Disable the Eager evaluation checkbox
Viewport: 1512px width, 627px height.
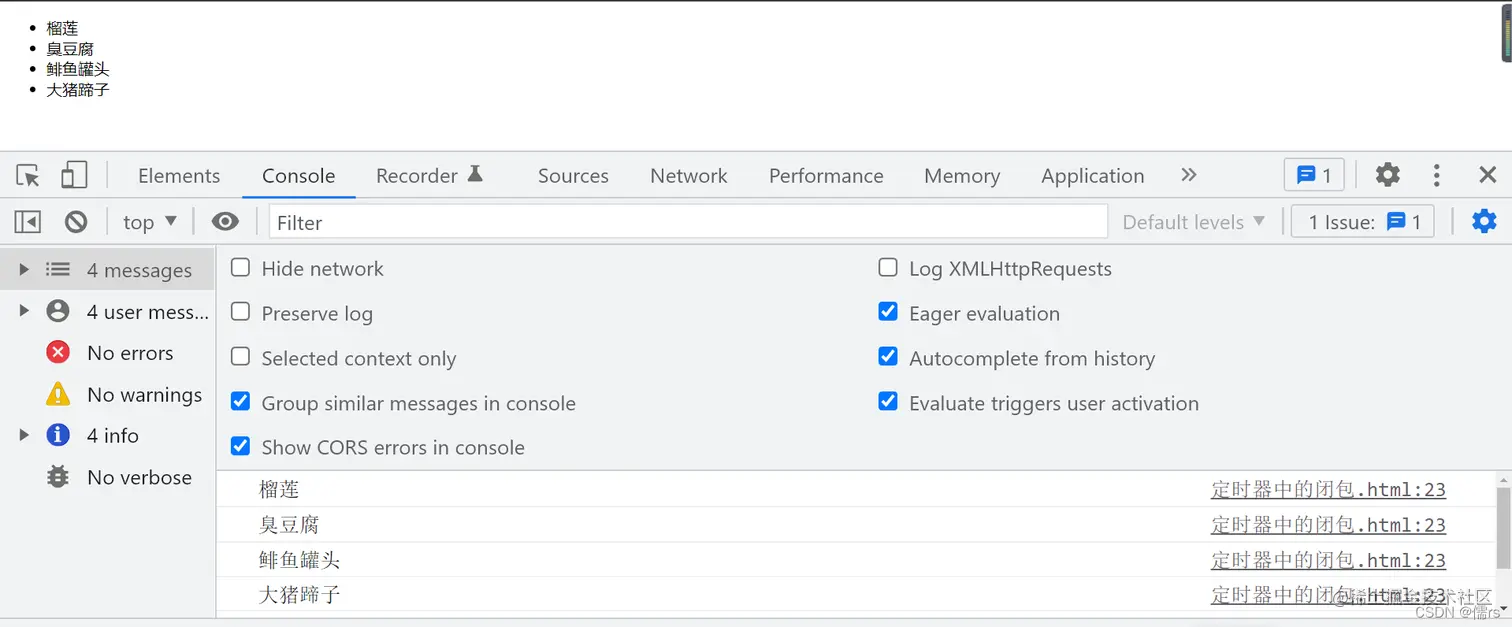click(x=888, y=312)
